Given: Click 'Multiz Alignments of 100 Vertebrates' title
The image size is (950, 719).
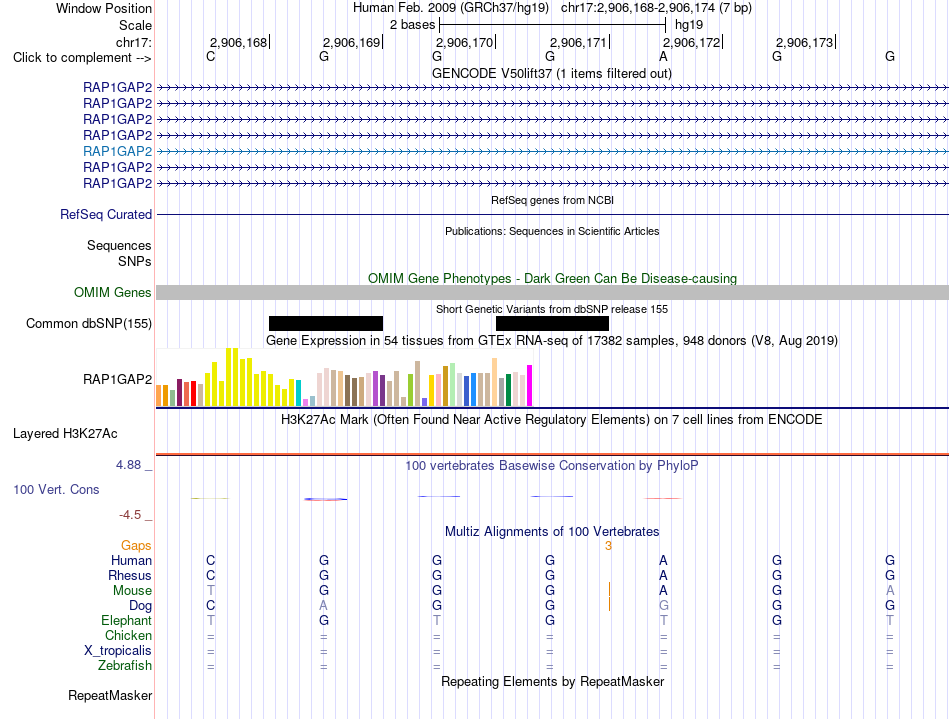Looking at the screenshot, I should [552, 532].
